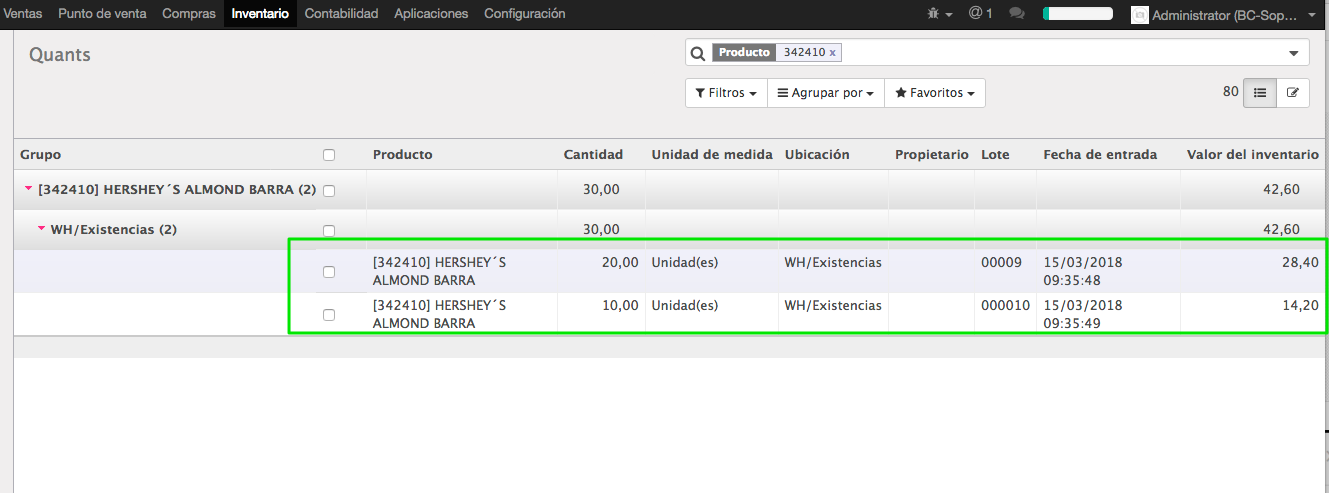Open the Favoritos dropdown
1329x493 pixels.
tap(935, 93)
